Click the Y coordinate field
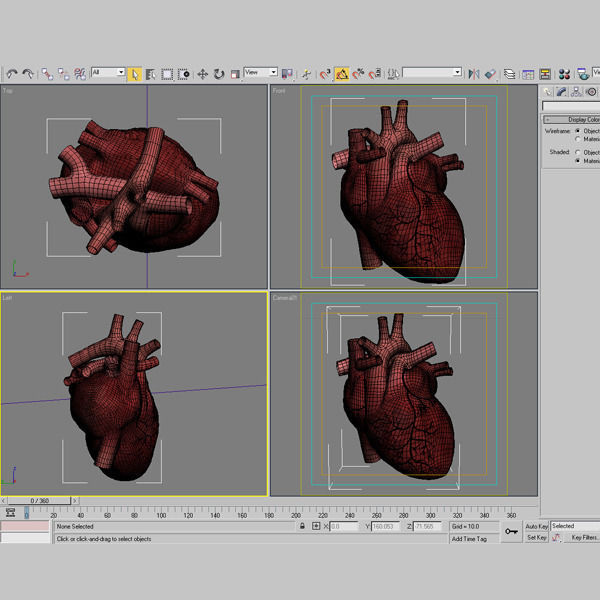The height and width of the screenshot is (600, 600). 385,526
